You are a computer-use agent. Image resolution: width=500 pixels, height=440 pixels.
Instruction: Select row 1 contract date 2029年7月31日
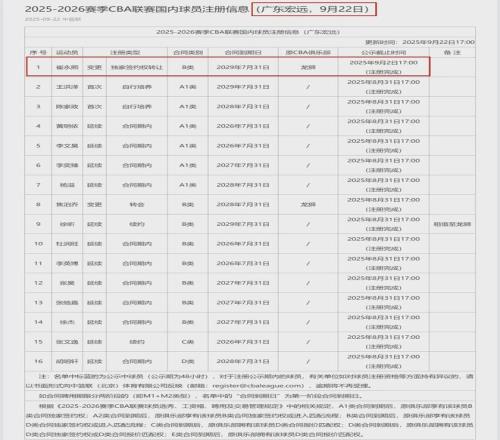243,67
